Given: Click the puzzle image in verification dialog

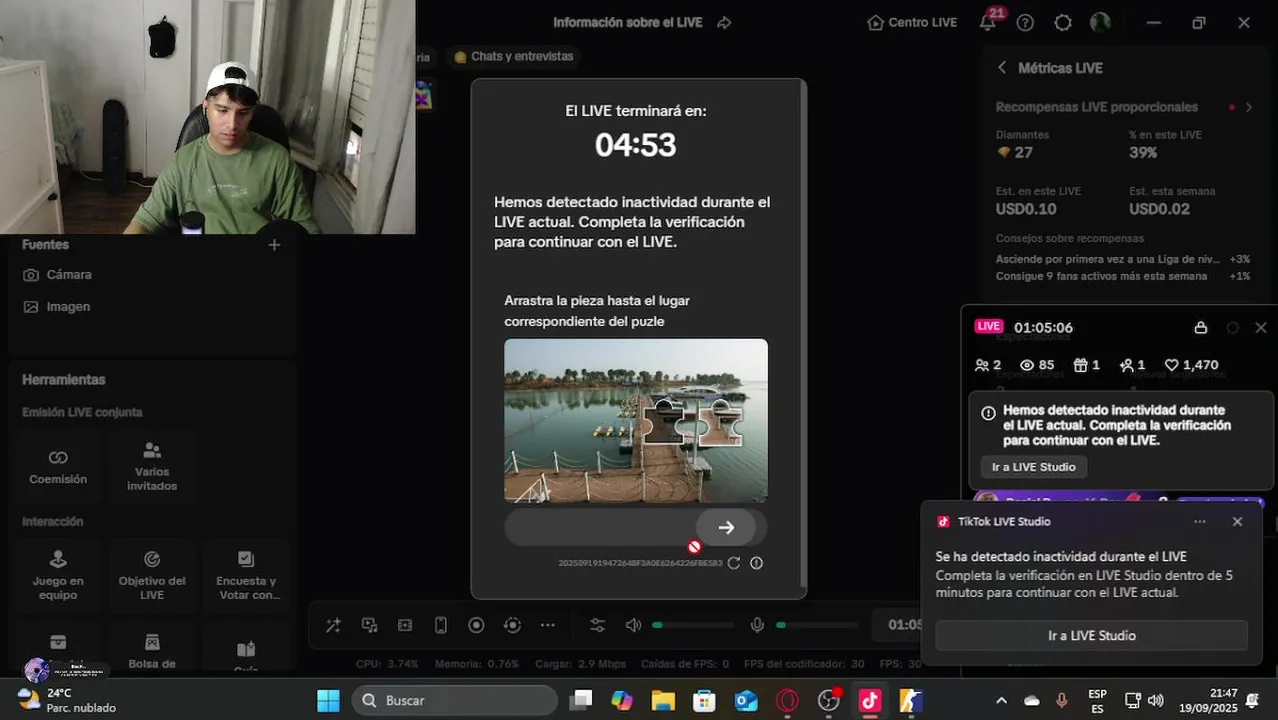Looking at the screenshot, I should pos(636,420).
